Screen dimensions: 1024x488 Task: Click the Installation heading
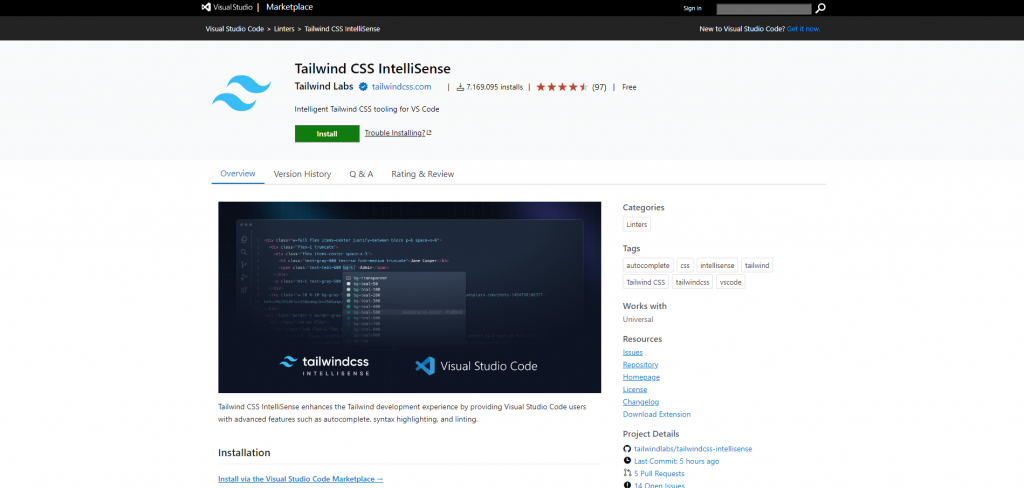(244, 453)
